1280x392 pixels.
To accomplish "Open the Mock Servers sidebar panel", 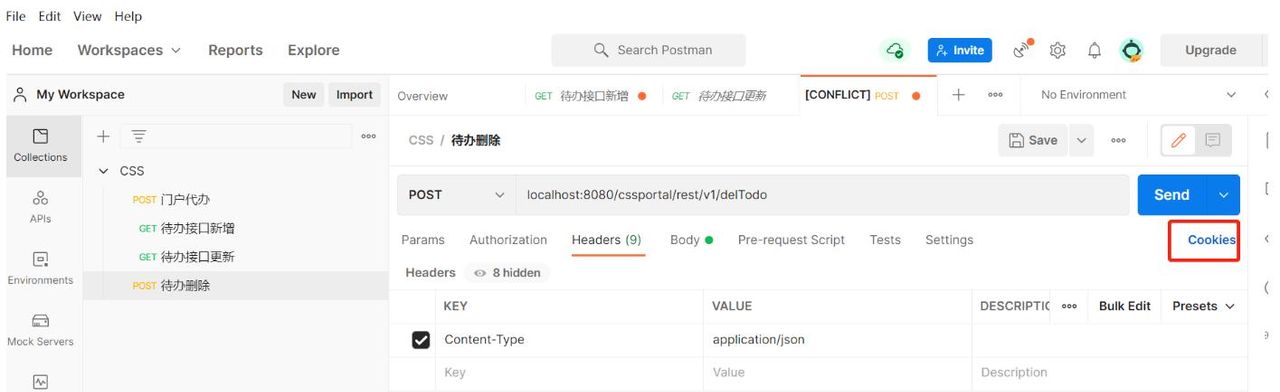I will point(40,331).
